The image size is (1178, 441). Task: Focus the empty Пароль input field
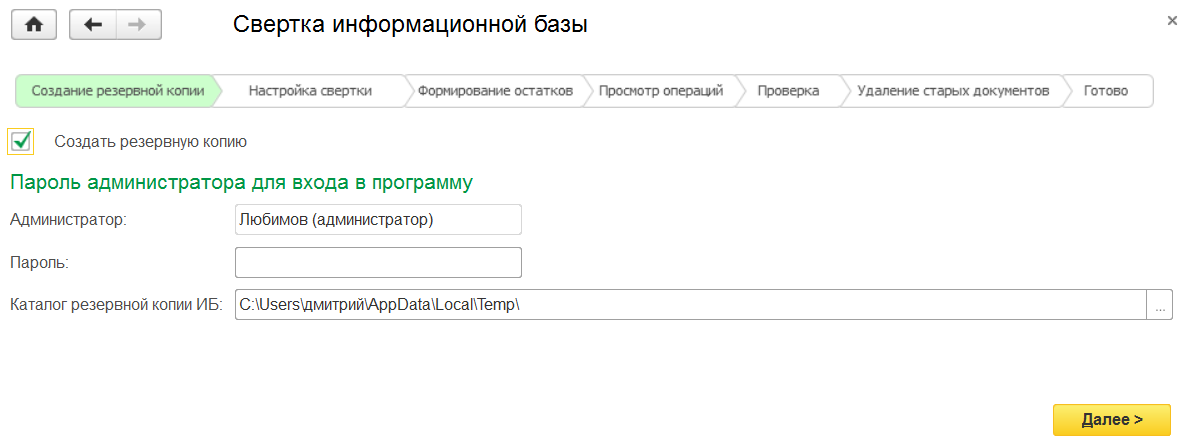point(378,262)
